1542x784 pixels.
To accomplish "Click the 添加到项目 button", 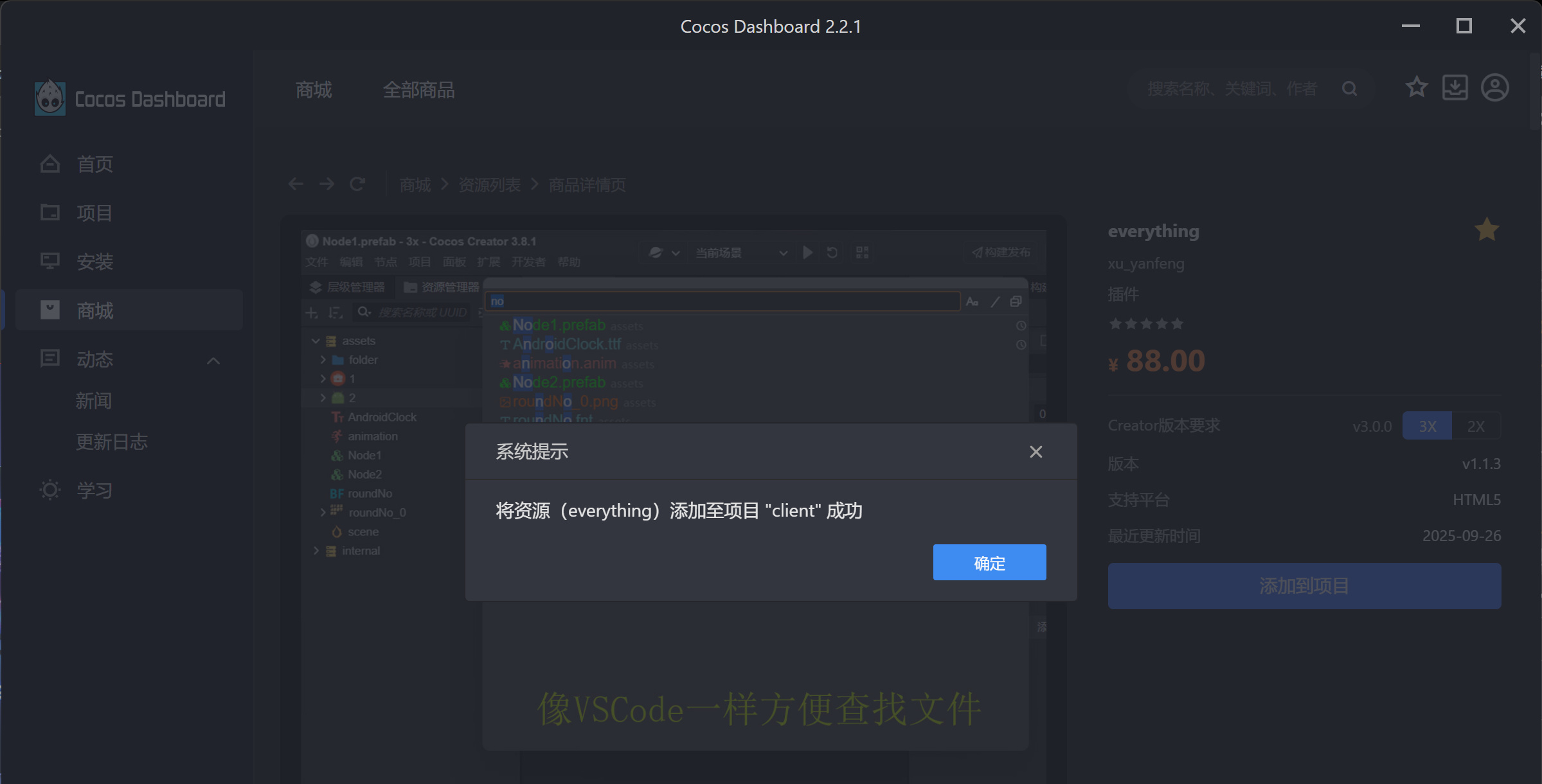I will (1304, 586).
